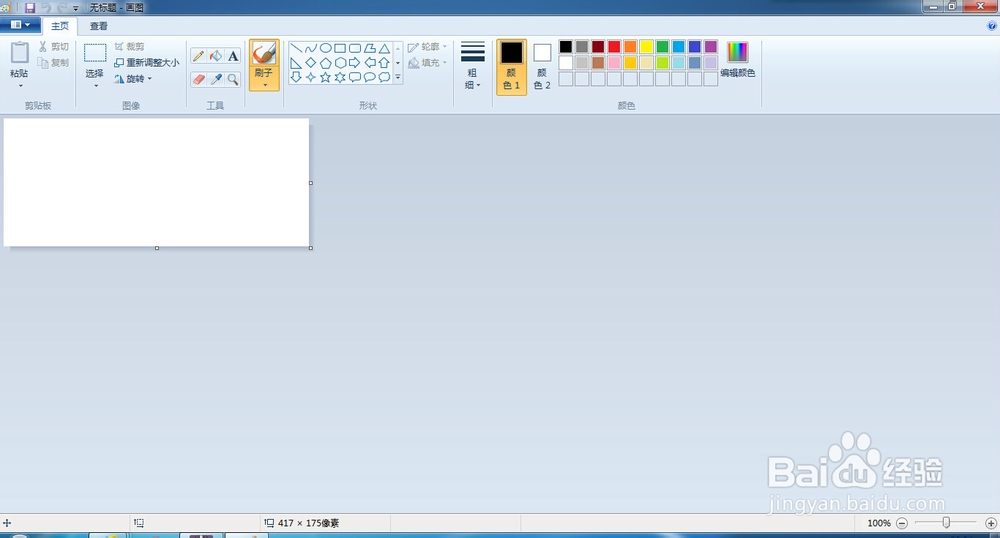Screen dimensions: 1000x538
Task: Choose the Polygon shape
Action: pyautogui.click(x=369, y=48)
